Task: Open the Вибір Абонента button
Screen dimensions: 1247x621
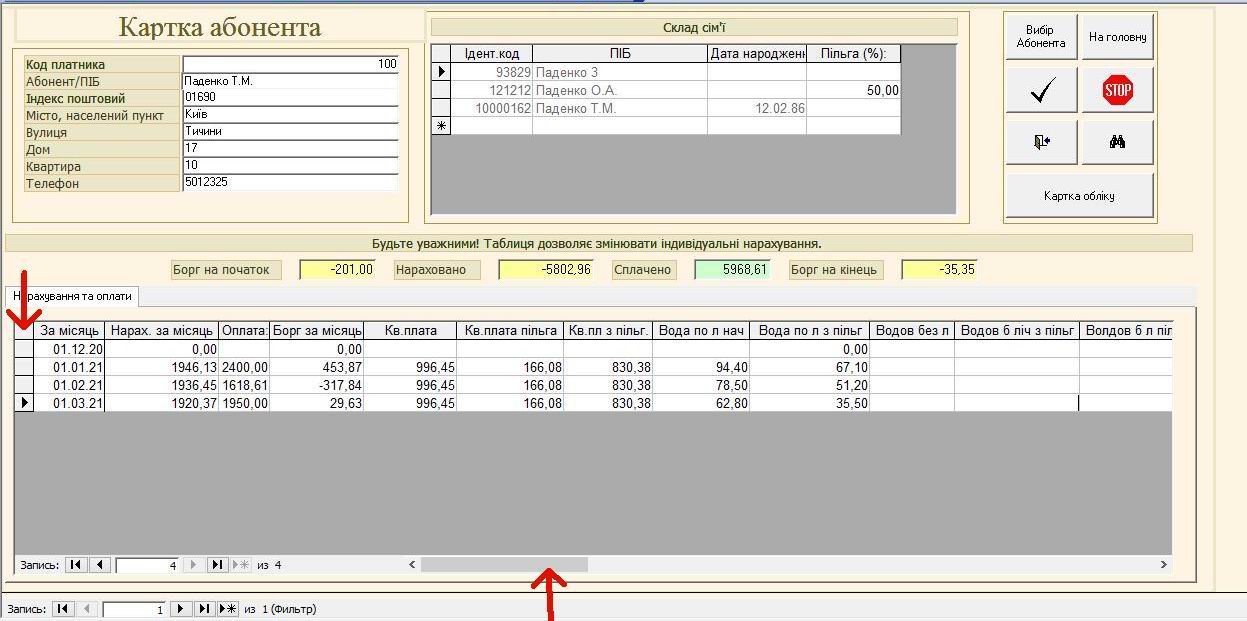Action: [x=1041, y=37]
